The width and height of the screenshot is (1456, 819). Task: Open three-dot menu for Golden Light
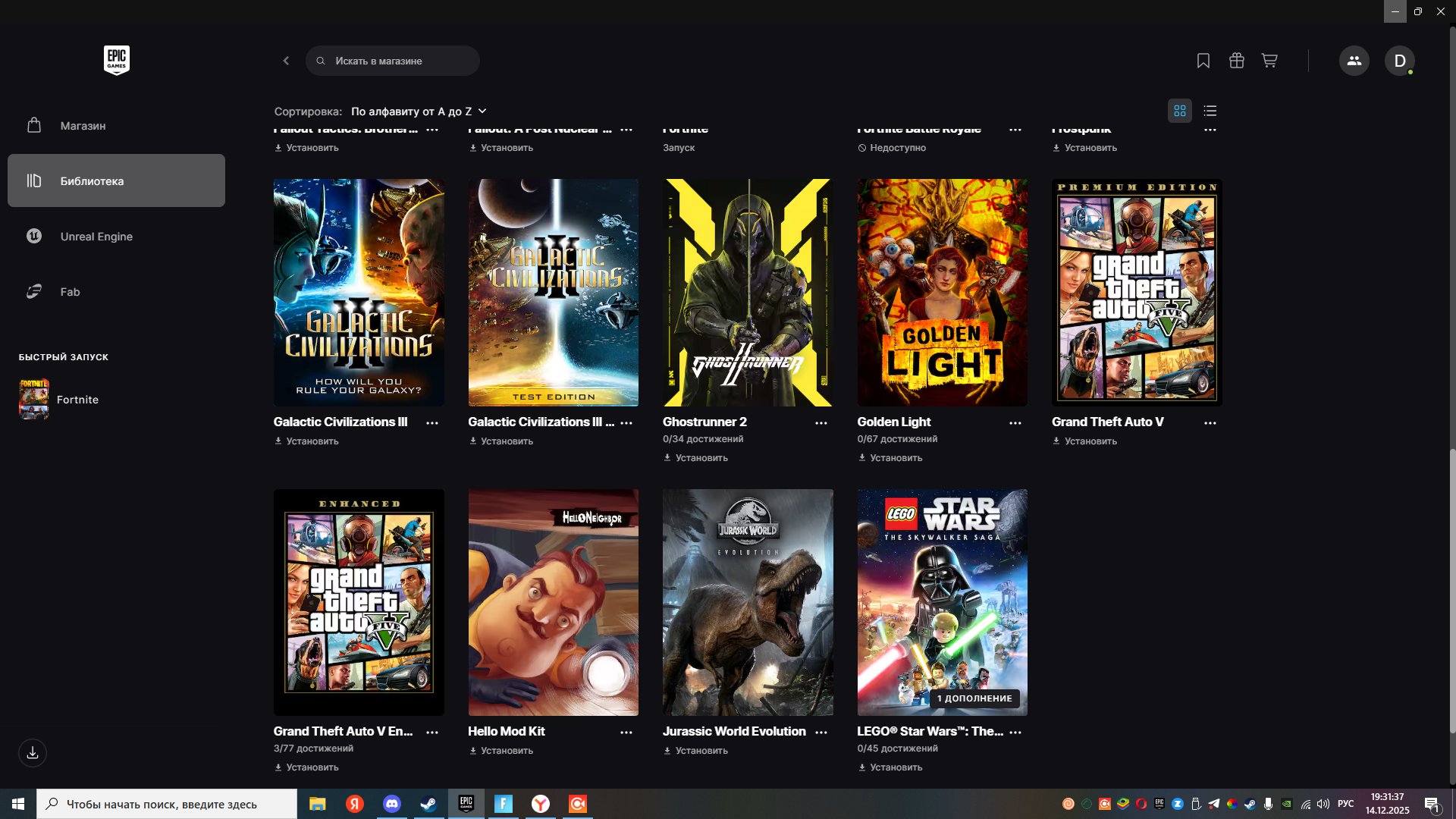(1015, 423)
